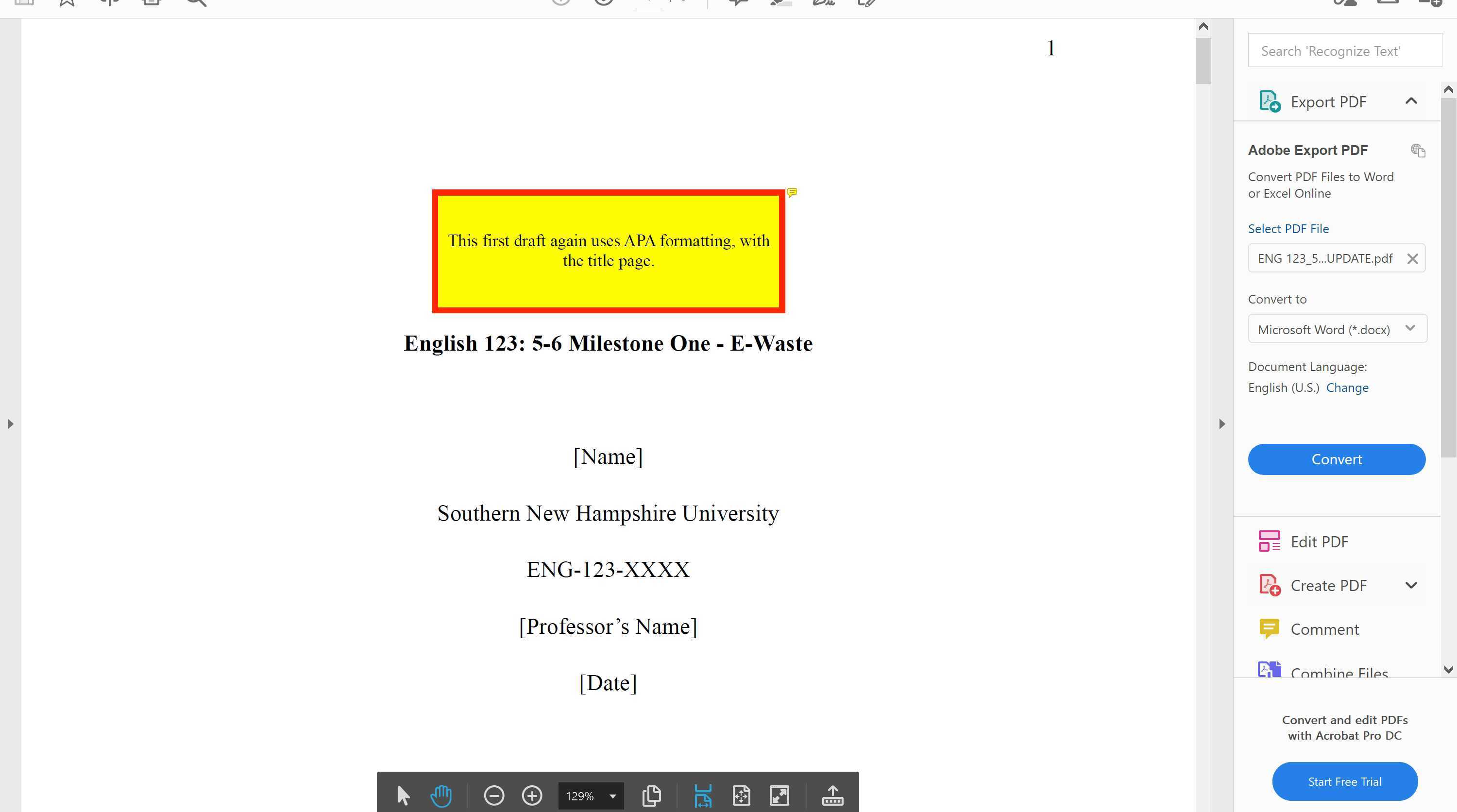Open the Convert to format dropdown
The image size is (1457, 812).
point(1410,328)
